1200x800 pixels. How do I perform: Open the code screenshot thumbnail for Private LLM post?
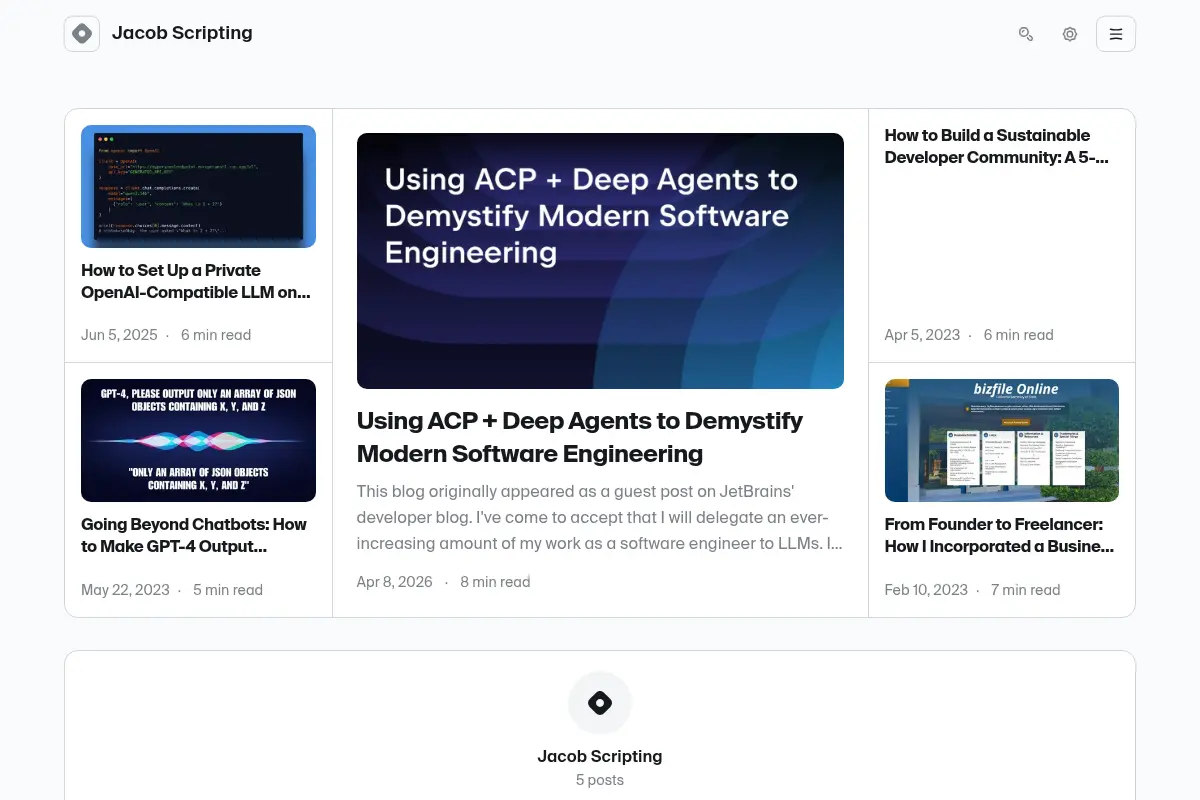(198, 186)
